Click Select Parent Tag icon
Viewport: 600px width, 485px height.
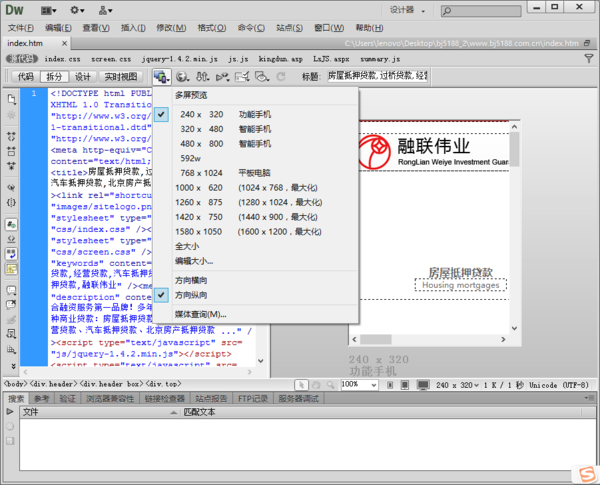pos(11,187)
